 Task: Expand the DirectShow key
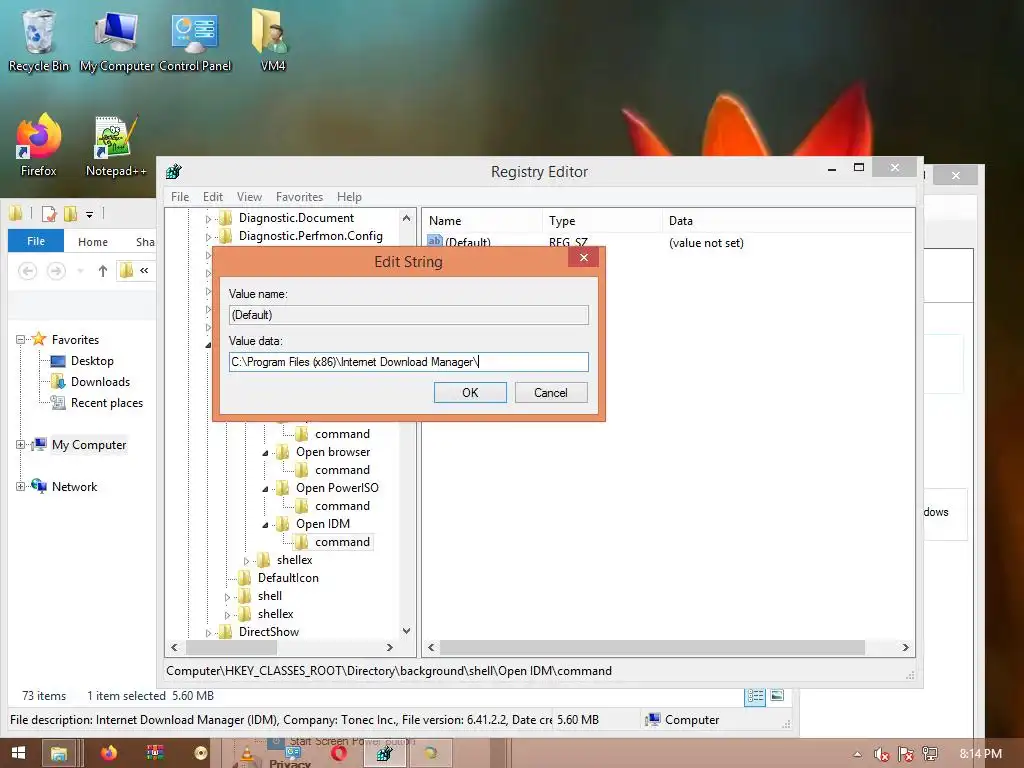pyautogui.click(x=208, y=633)
